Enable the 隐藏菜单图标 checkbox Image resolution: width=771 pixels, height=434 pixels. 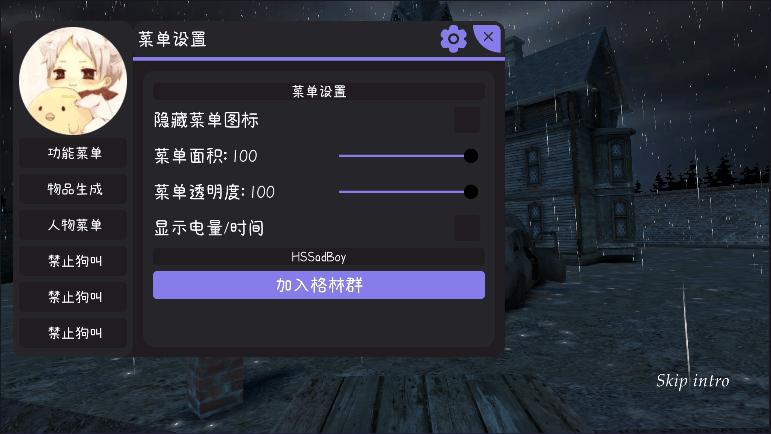point(467,120)
